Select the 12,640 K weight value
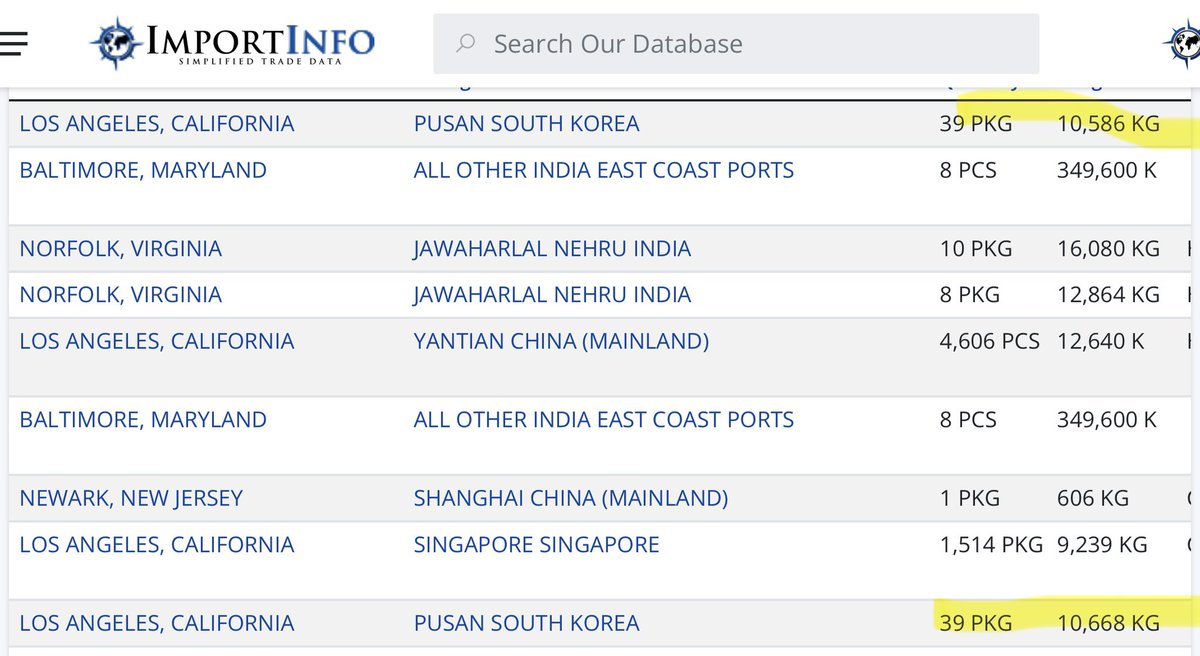Screen dimensions: 1200x656 [x=1101, y=342]
